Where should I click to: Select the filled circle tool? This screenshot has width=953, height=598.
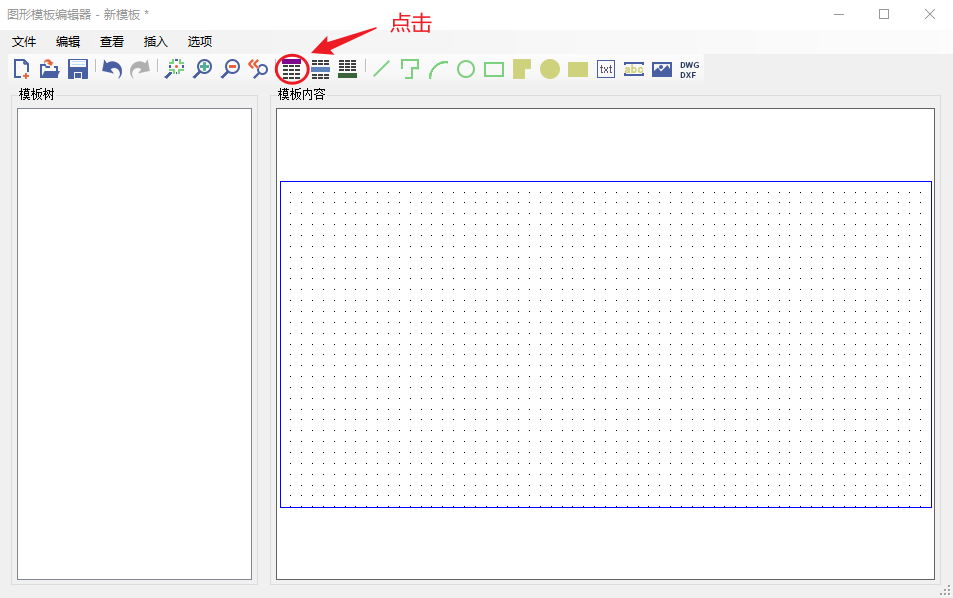[x=550, y=69]
